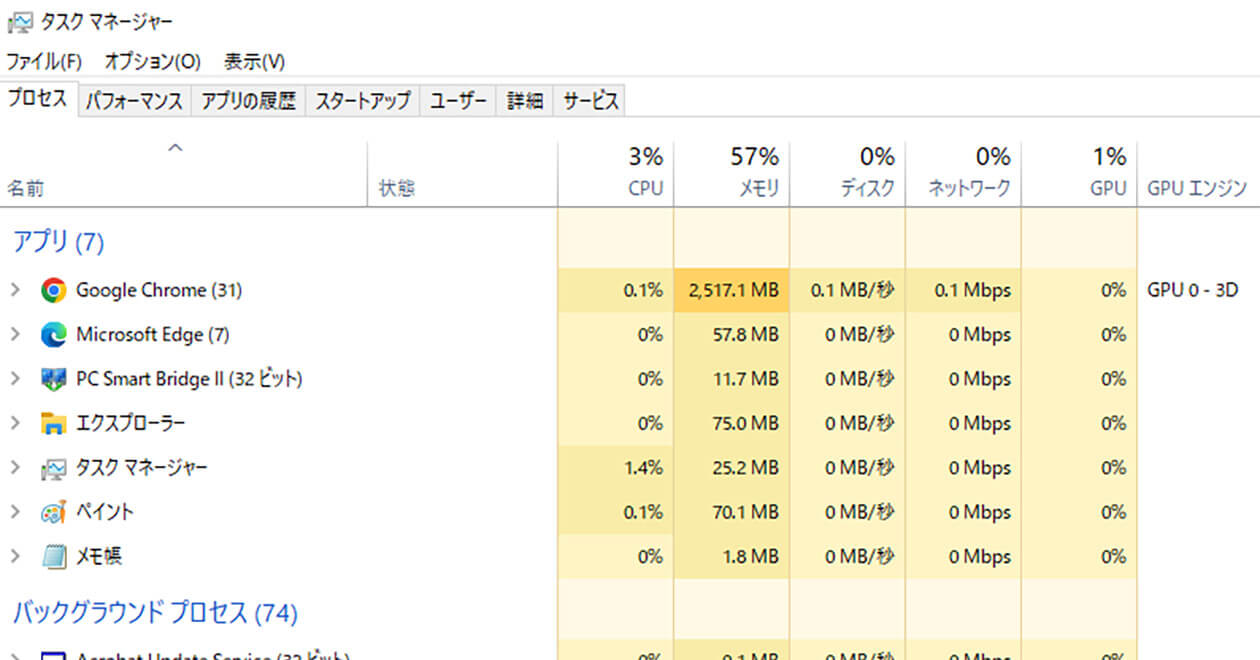Select the Microsoft Edge (7) process name
Image resolution: width=1260 pixels, height=660 pixels.
pyautogui.click(x=153, y=334)
